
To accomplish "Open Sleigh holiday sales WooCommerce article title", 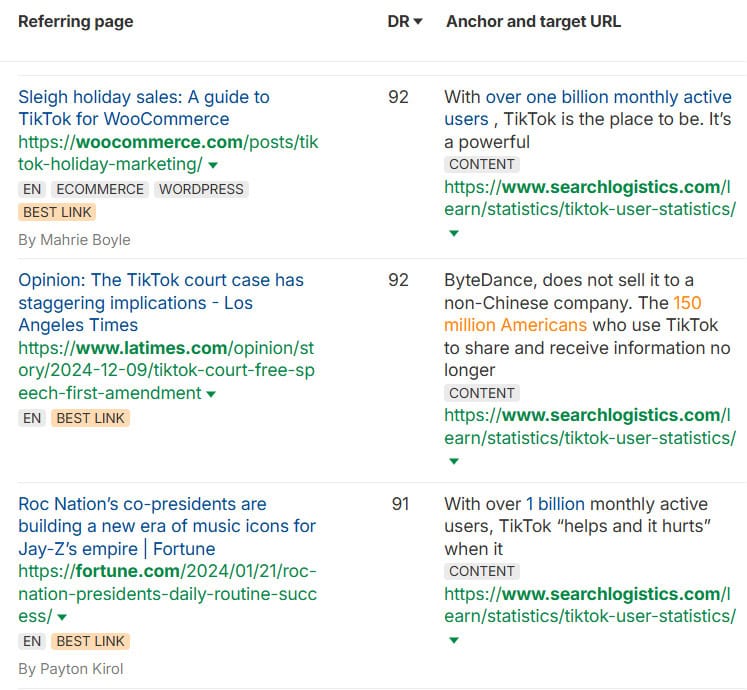I will point(144,108).
